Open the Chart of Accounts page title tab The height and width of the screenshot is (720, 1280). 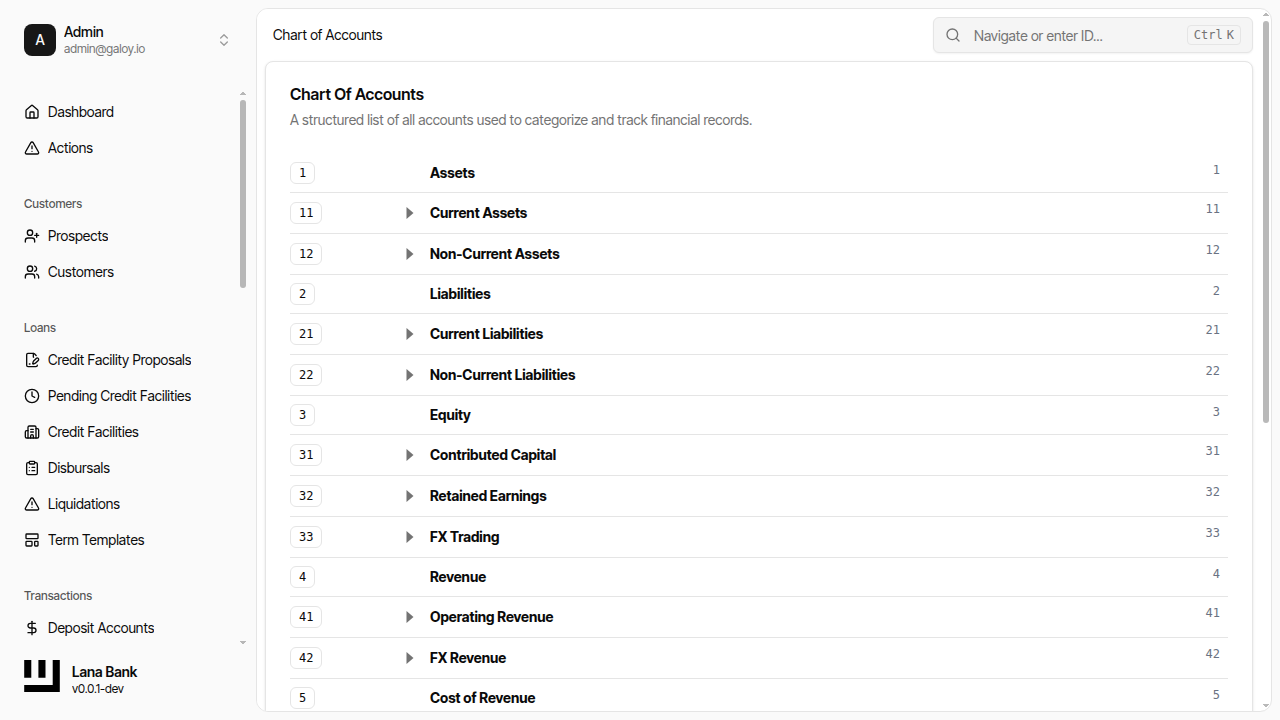tap(327, 34)
